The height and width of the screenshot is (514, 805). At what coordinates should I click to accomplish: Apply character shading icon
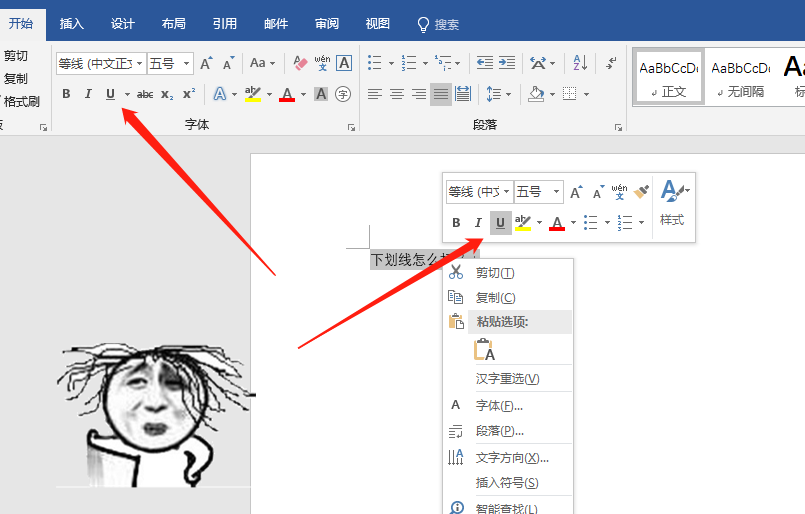coord(321,94)
